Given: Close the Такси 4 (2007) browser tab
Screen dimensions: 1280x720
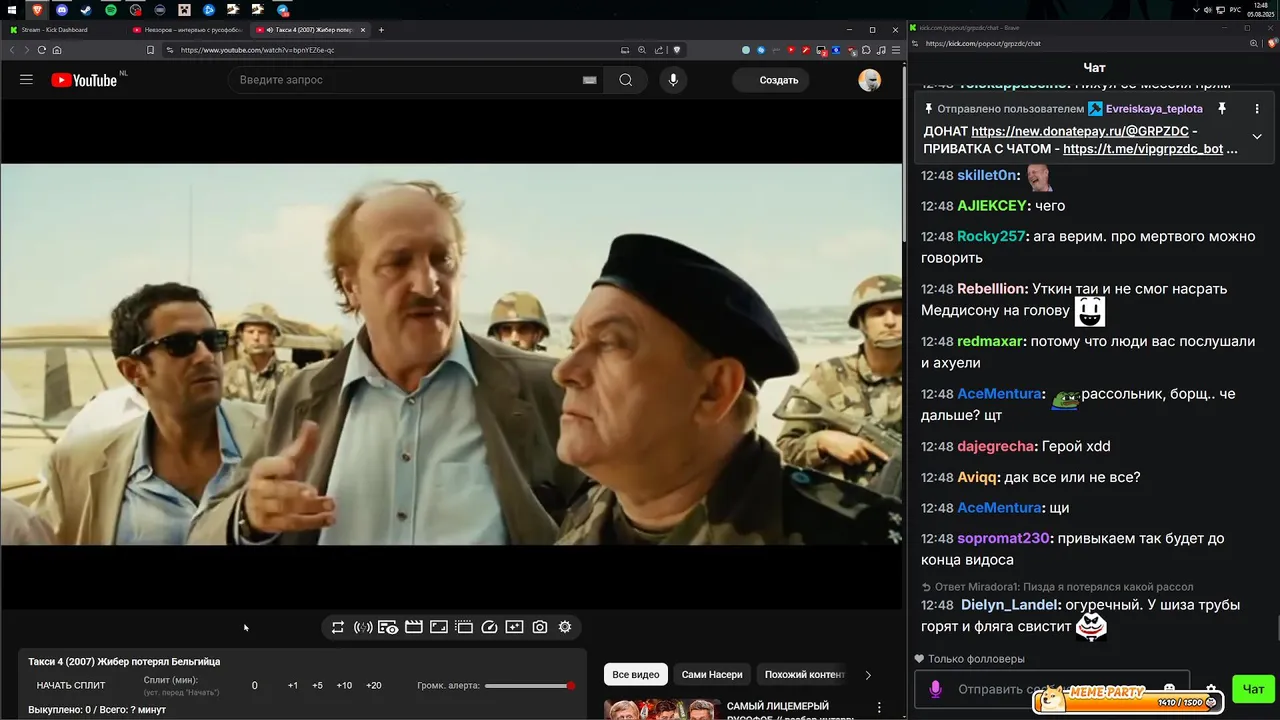Looking at the screenshot, I should pyautogui.click(x=363, y=30).
